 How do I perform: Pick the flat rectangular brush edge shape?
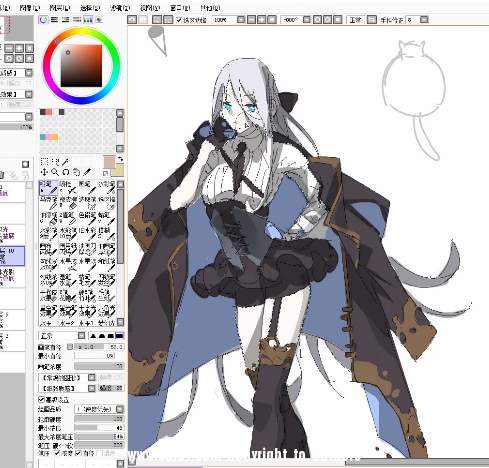[119, 336]
